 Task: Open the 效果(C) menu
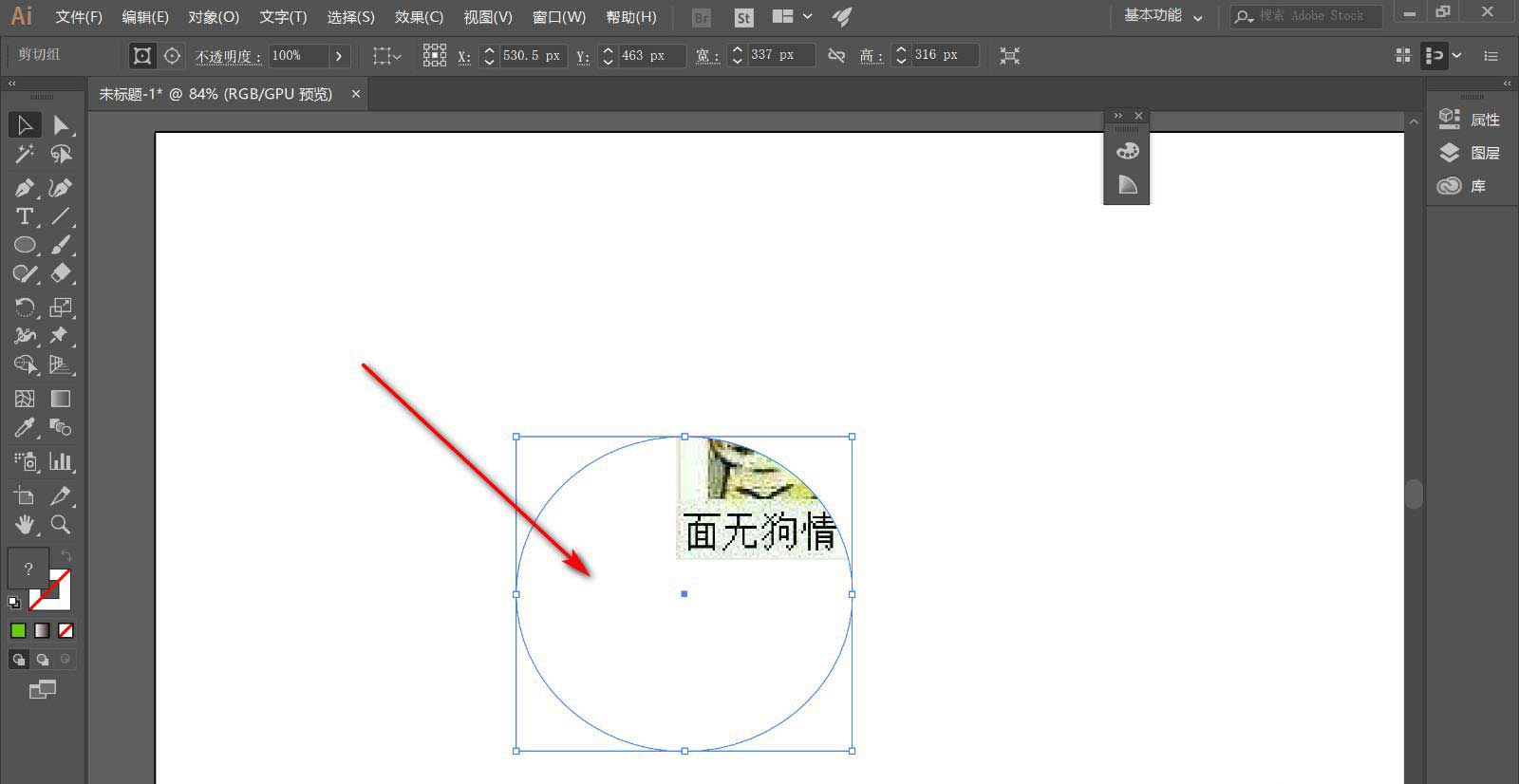[x=419, y=17]
